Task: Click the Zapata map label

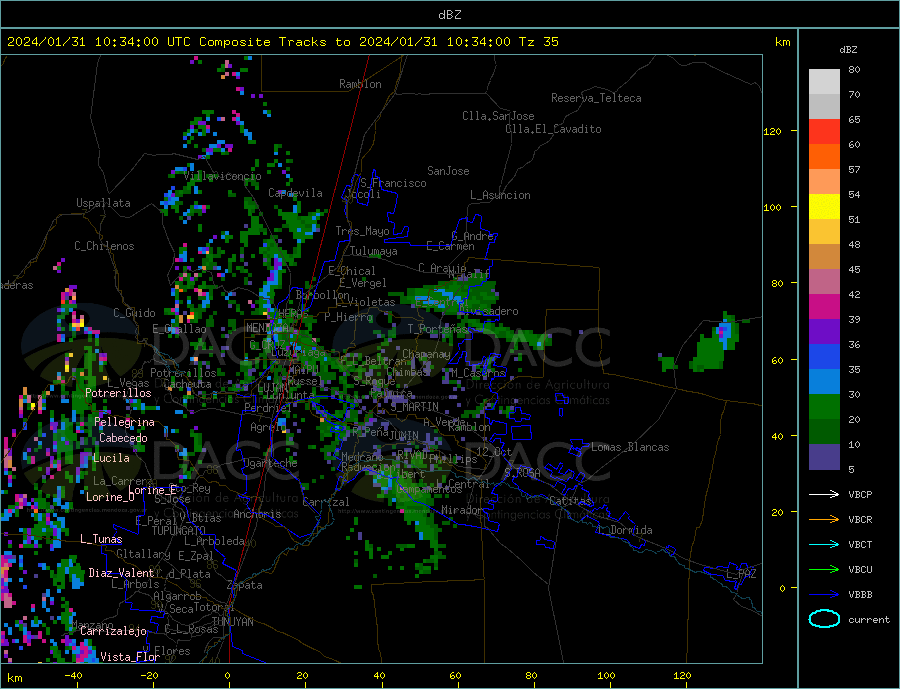Action: 245,586
